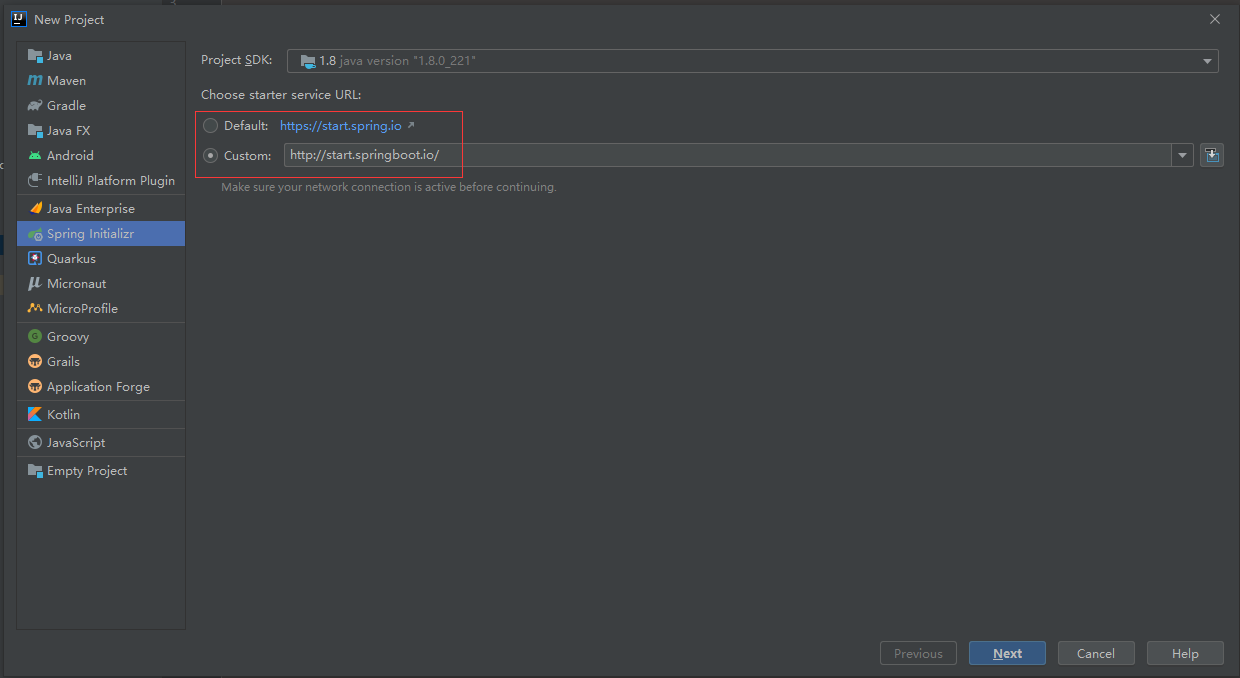1240x678 pixels.
Task: Close the New Project dialog
Action: coord(1214,19)
